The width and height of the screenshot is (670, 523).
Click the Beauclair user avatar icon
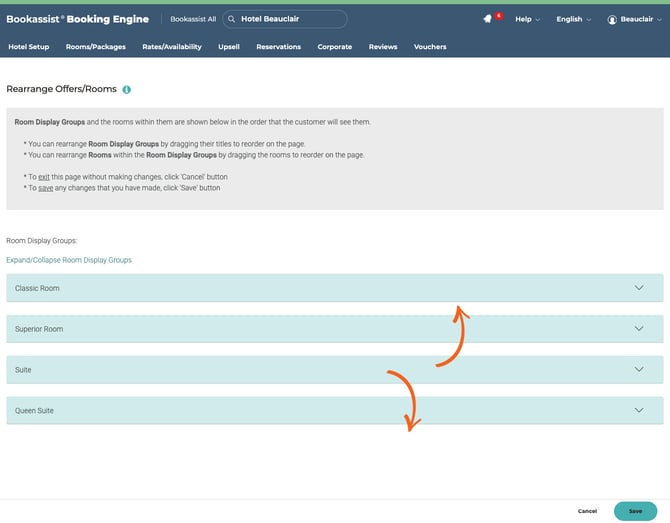(612, 19)
